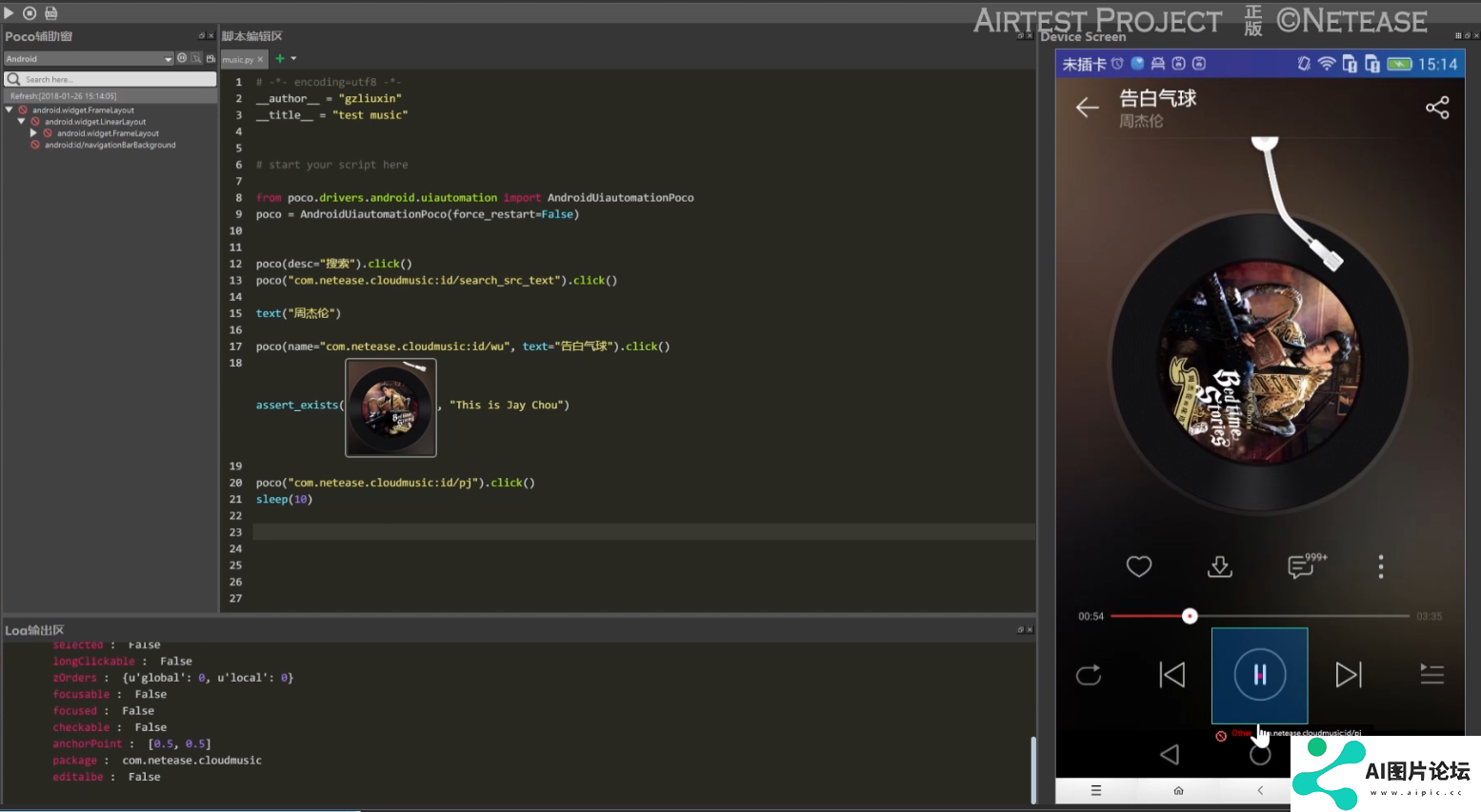Open artist 周杰伦 from the player header
The image size is (1481, 812).
tap(1141, 122)
